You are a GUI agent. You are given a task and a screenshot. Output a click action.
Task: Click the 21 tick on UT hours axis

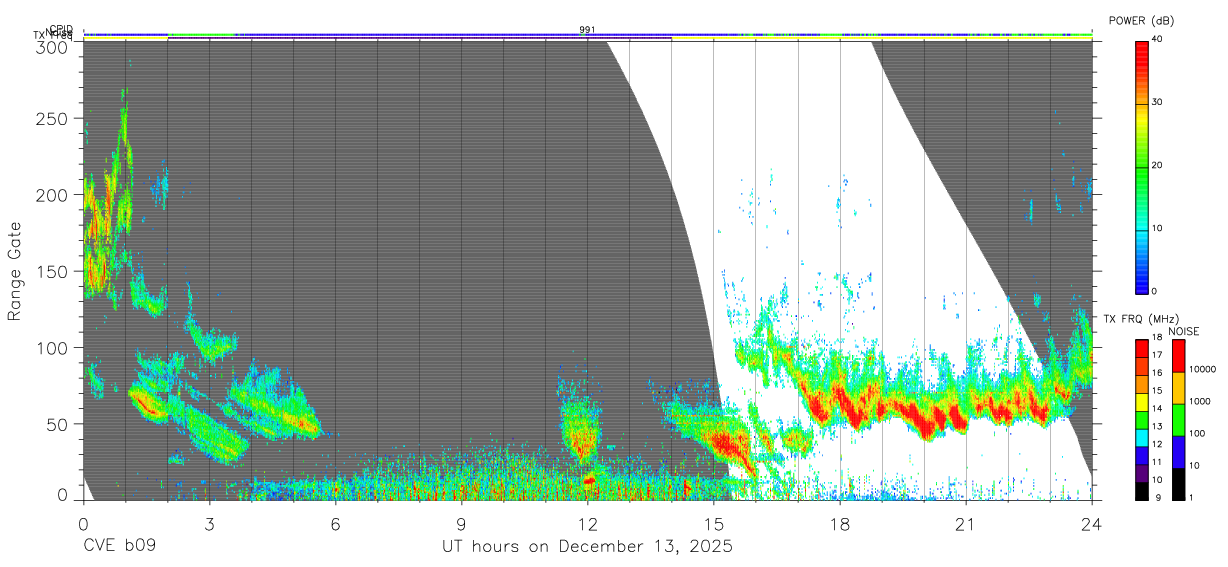966,524
